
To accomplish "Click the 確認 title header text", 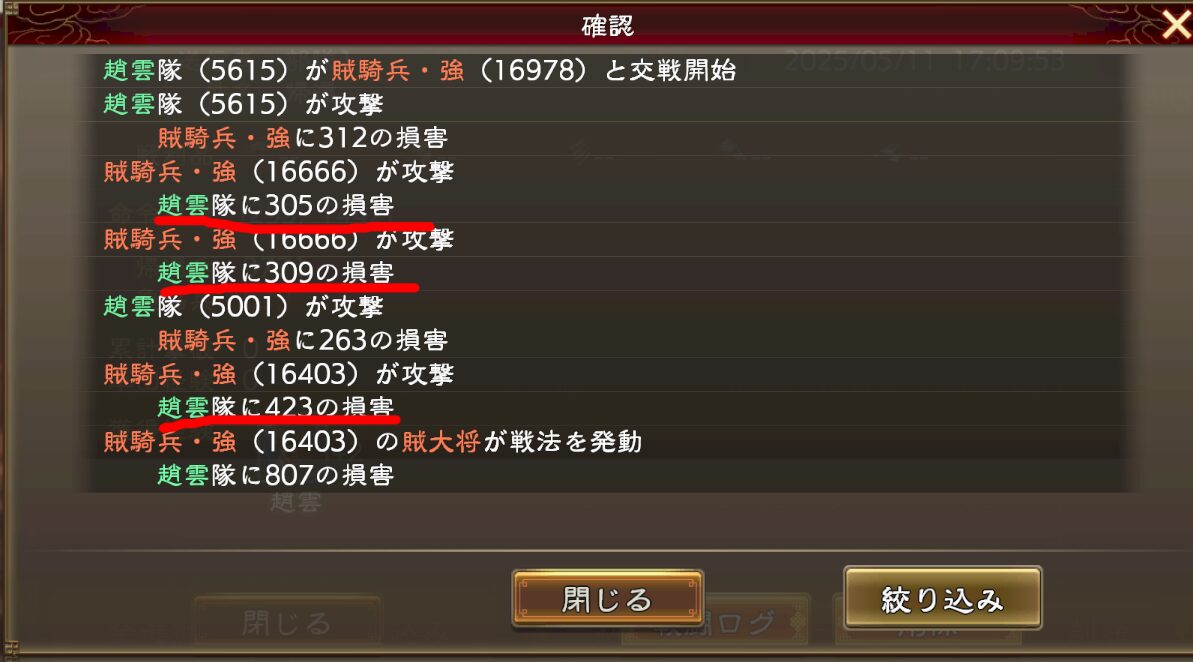I will tap(607, 26).
